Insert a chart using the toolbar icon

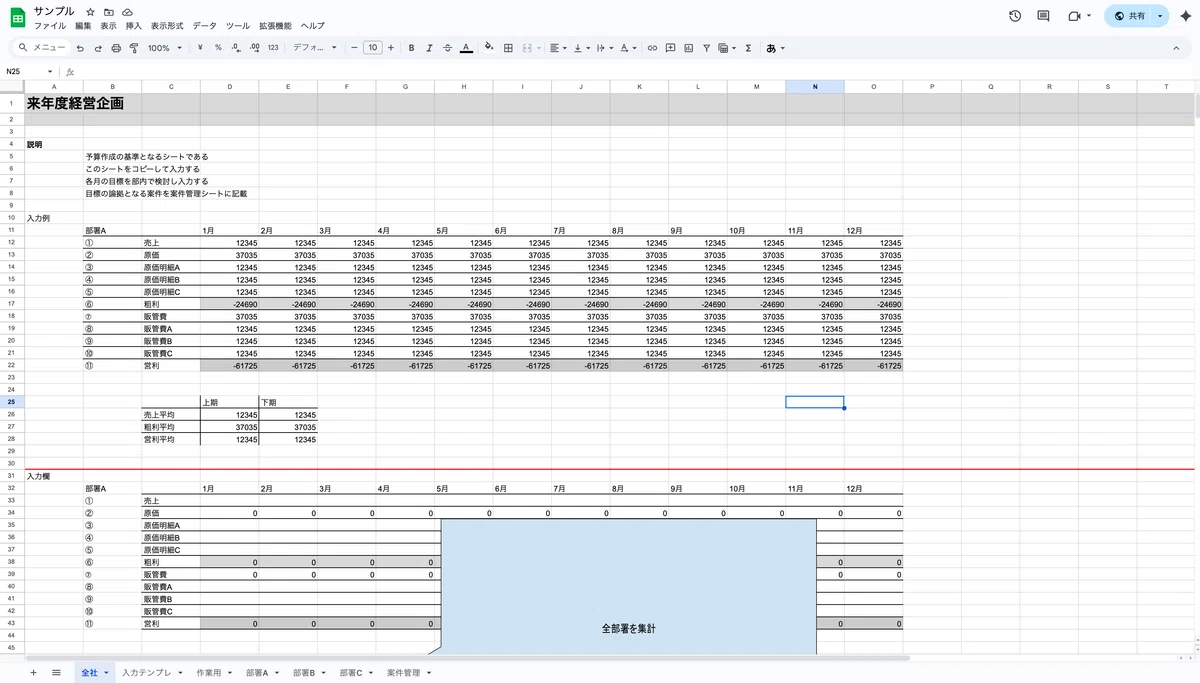click(x=688, y=47)
